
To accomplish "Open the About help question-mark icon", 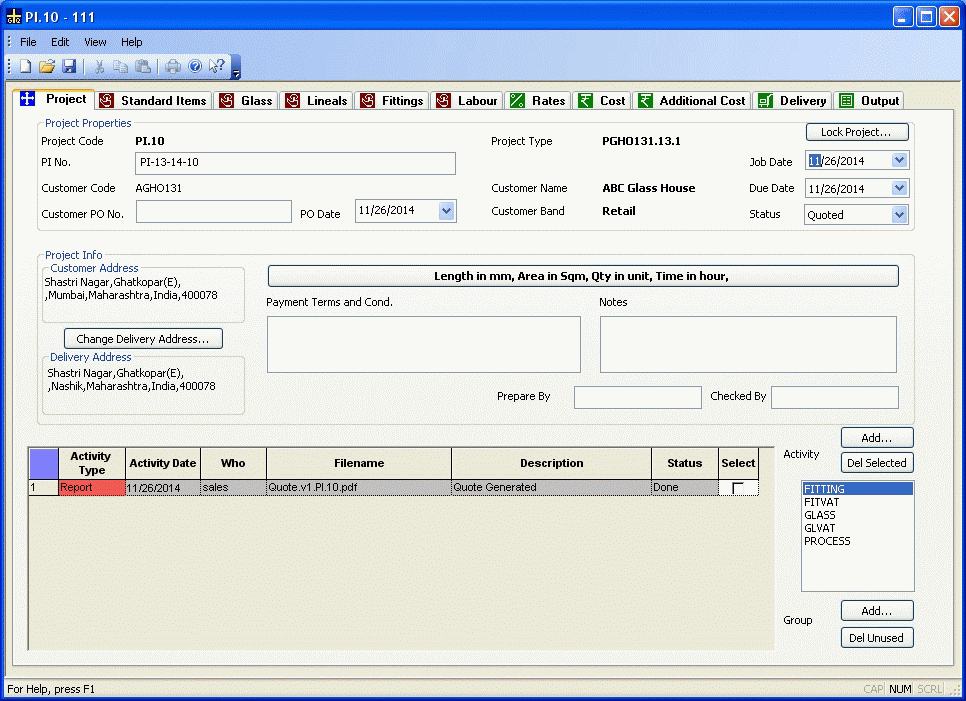I will 195,67.
